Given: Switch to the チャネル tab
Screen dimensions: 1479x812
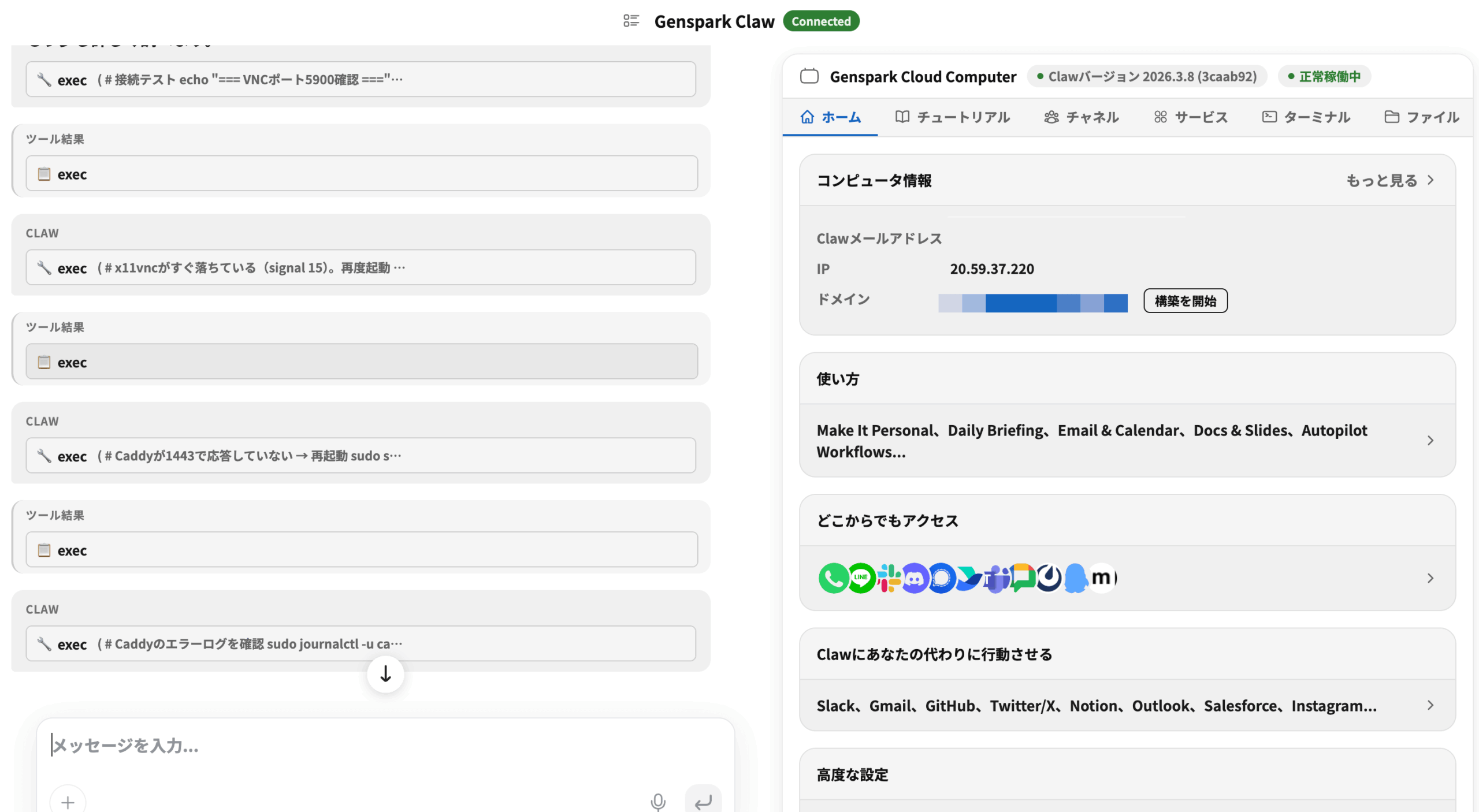Looking at the screenshot, I should coord(1082,117).
